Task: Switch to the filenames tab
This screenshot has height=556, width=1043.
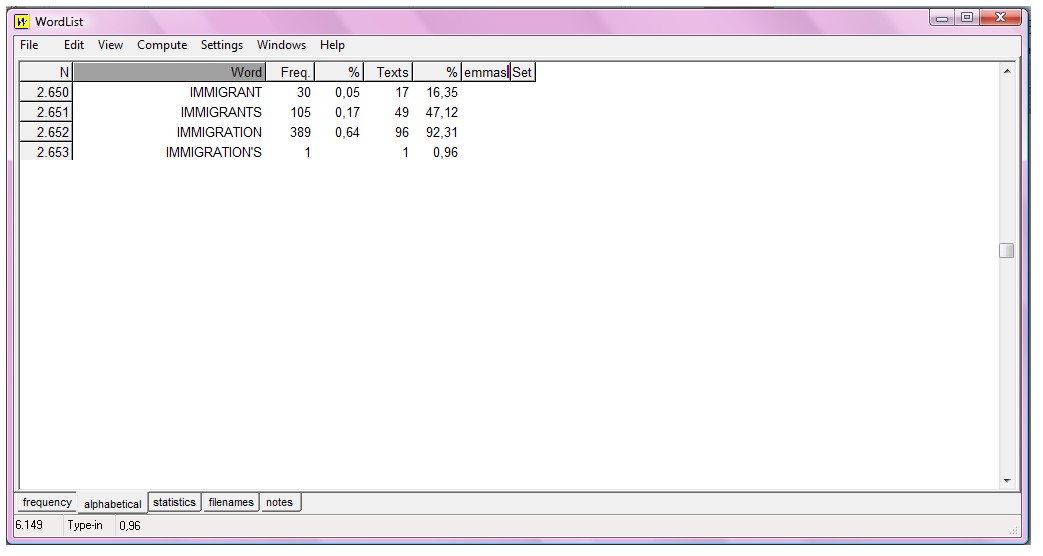Action: [x=231, y=502]
